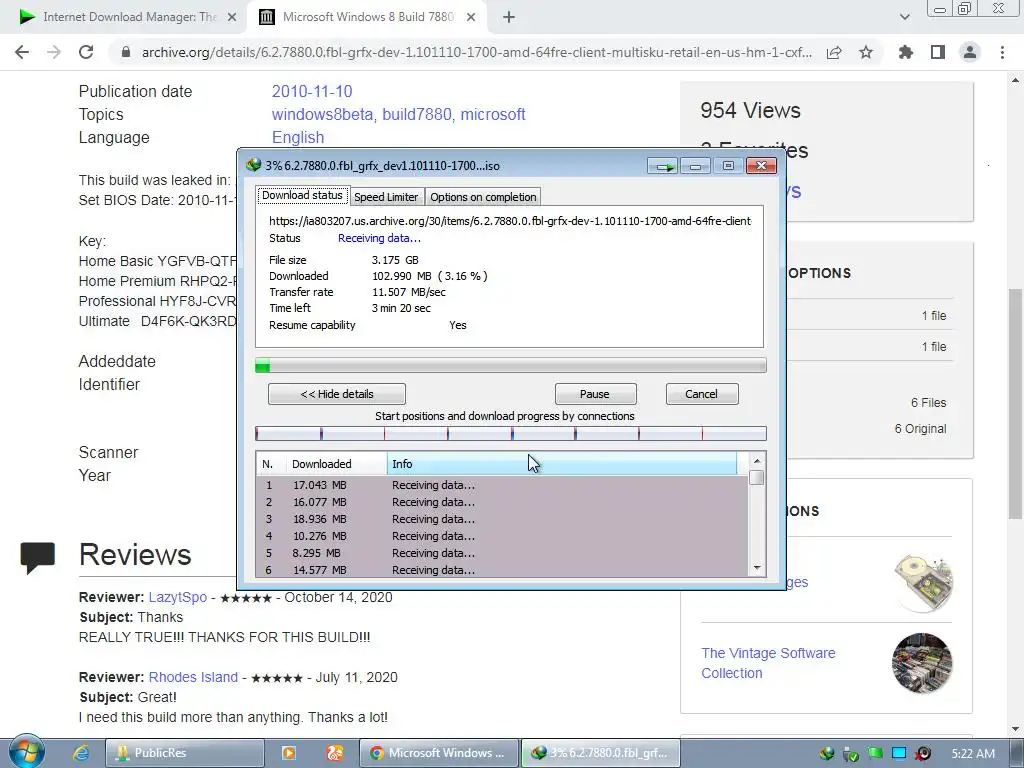Open the microsoft topic link

pos(493,114)
